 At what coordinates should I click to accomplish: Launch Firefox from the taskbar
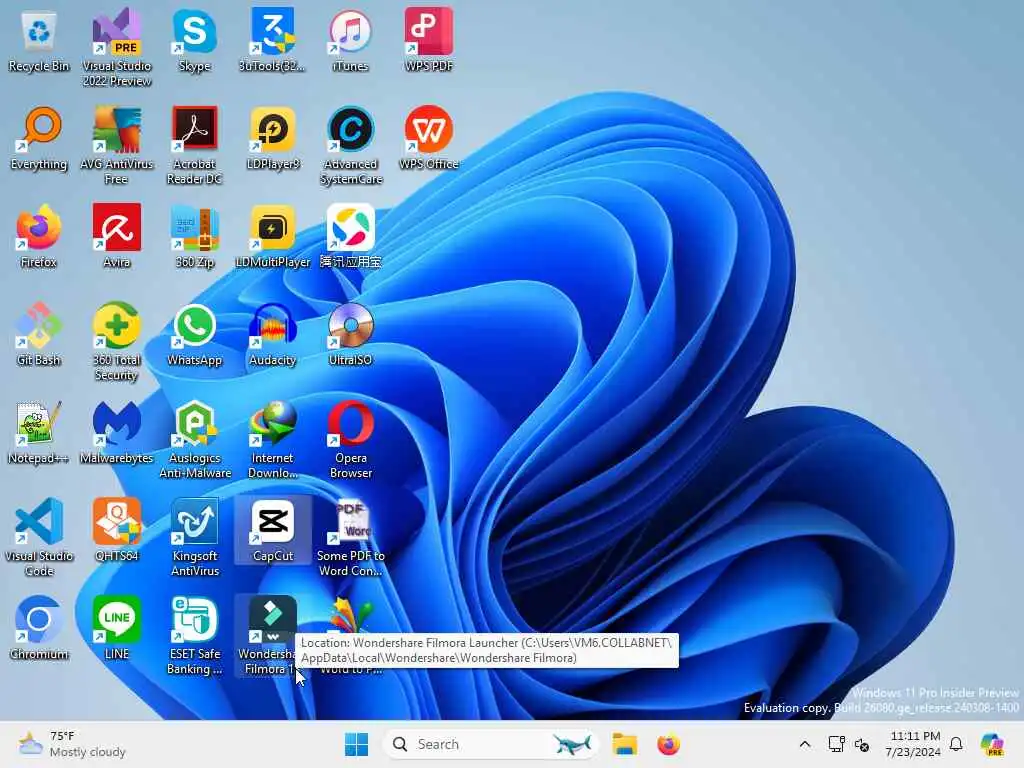(x=668, y=744)
